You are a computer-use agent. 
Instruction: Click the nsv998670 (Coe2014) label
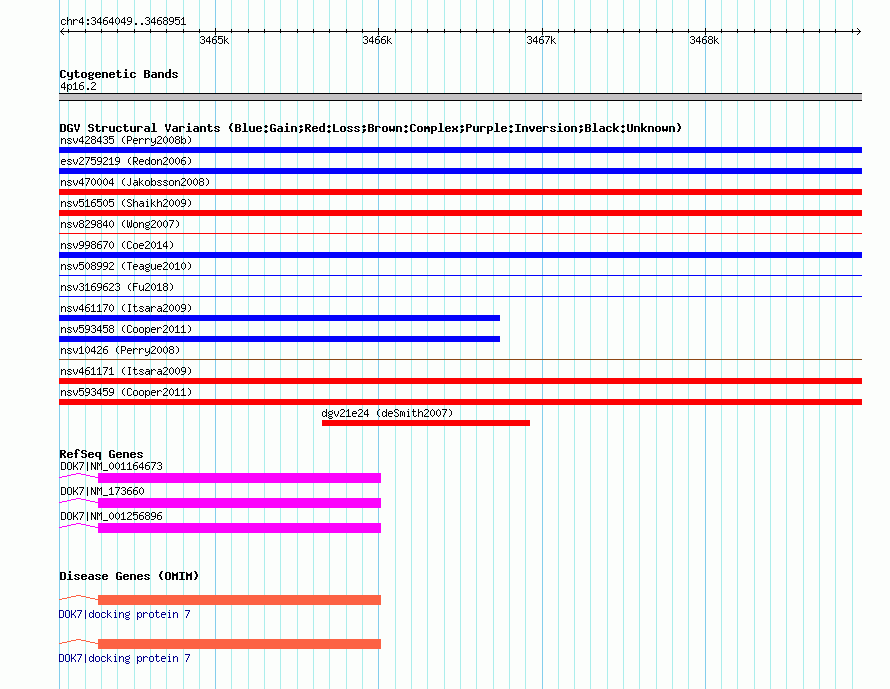(117, 245)
